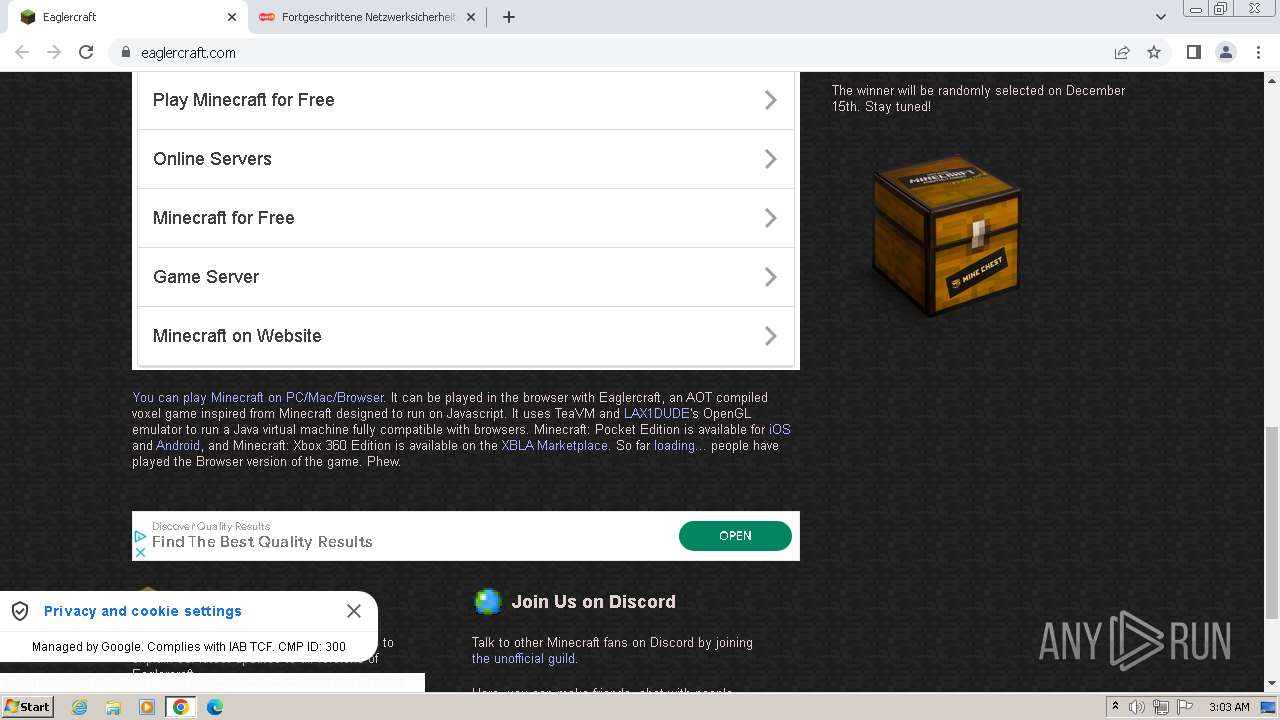Follow the iOS link

[x=779, y=429]
